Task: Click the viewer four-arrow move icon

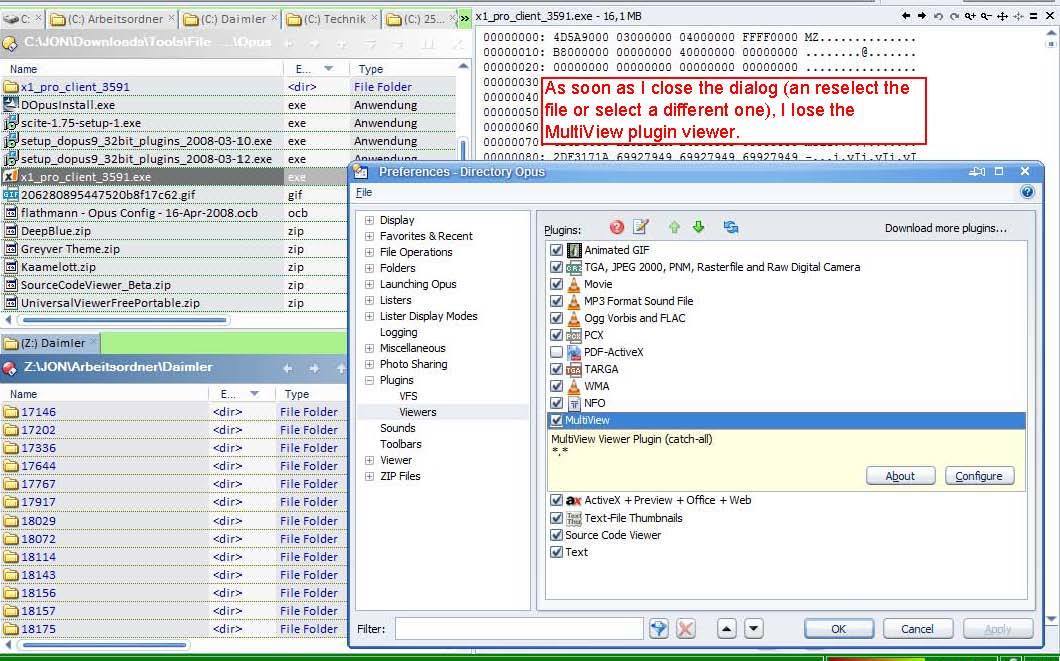Action: [1003, 16]
